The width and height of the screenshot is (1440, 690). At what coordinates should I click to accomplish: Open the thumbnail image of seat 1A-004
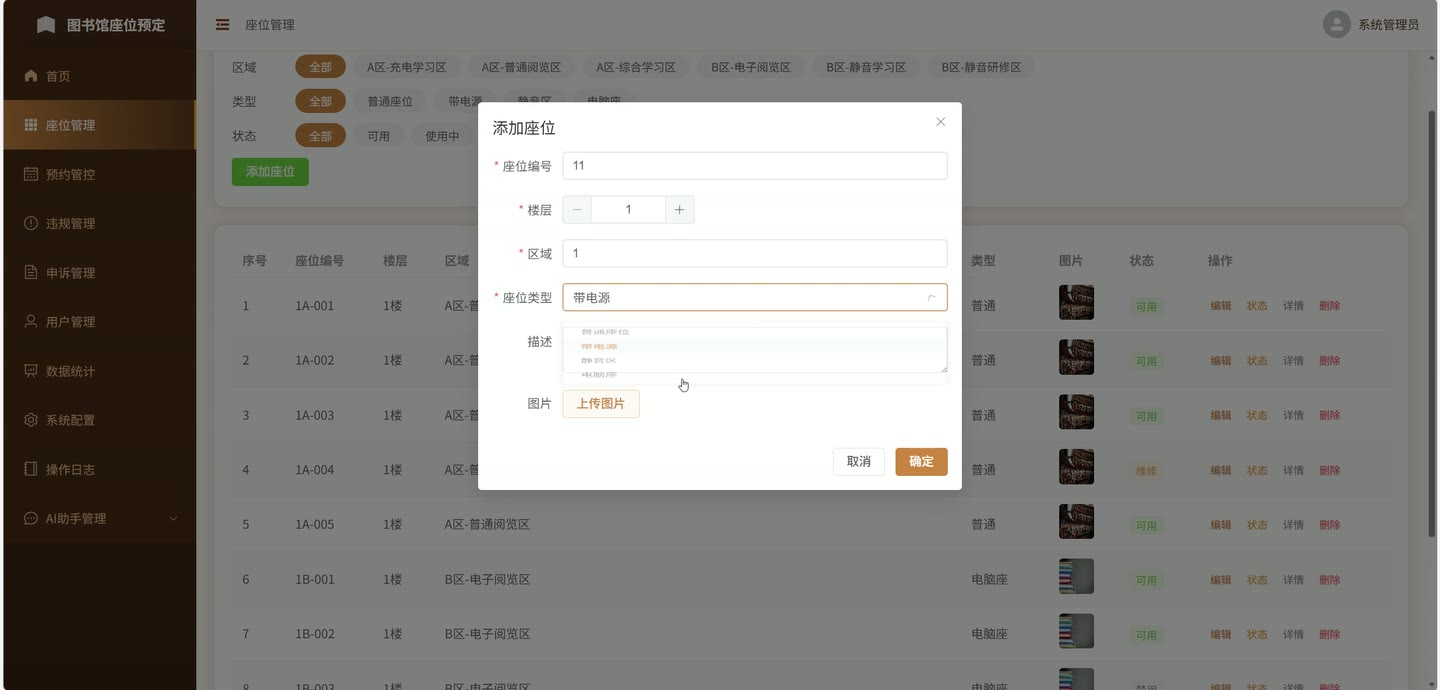point(1076,467)
